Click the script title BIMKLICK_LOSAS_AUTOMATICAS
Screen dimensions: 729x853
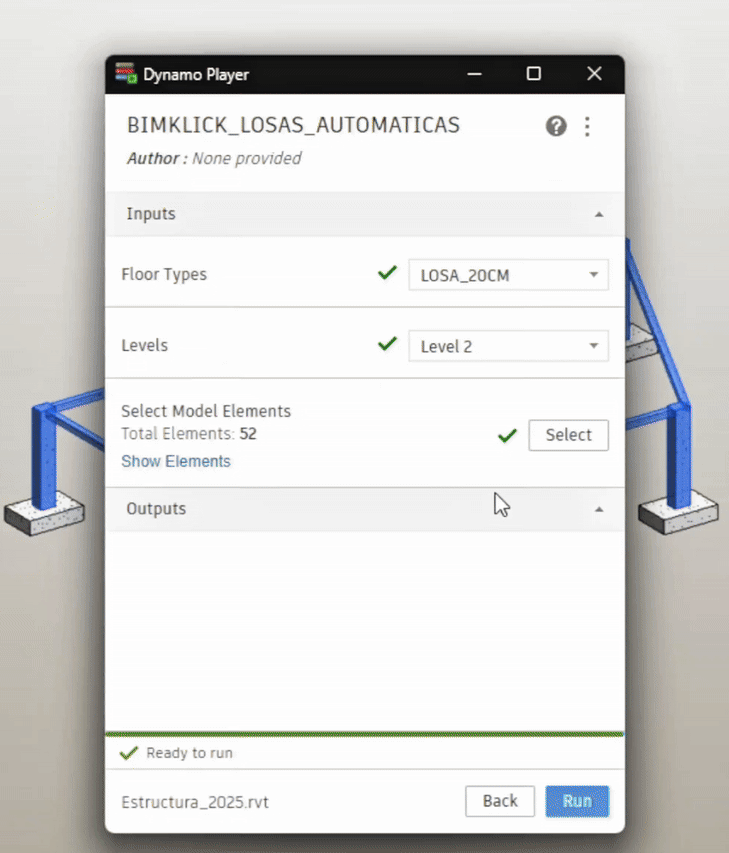pos(293,125)
